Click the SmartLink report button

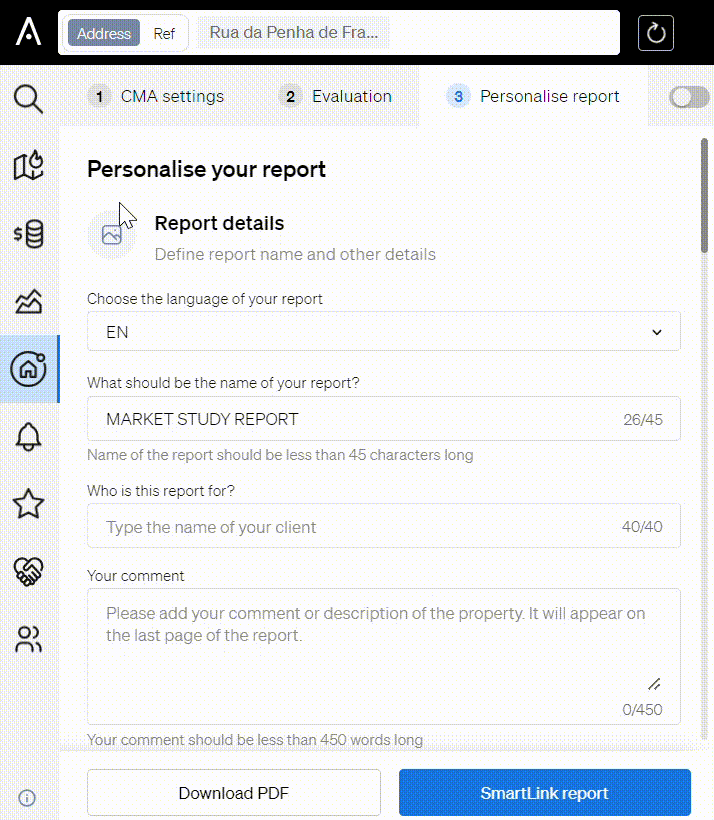(545, 793)
